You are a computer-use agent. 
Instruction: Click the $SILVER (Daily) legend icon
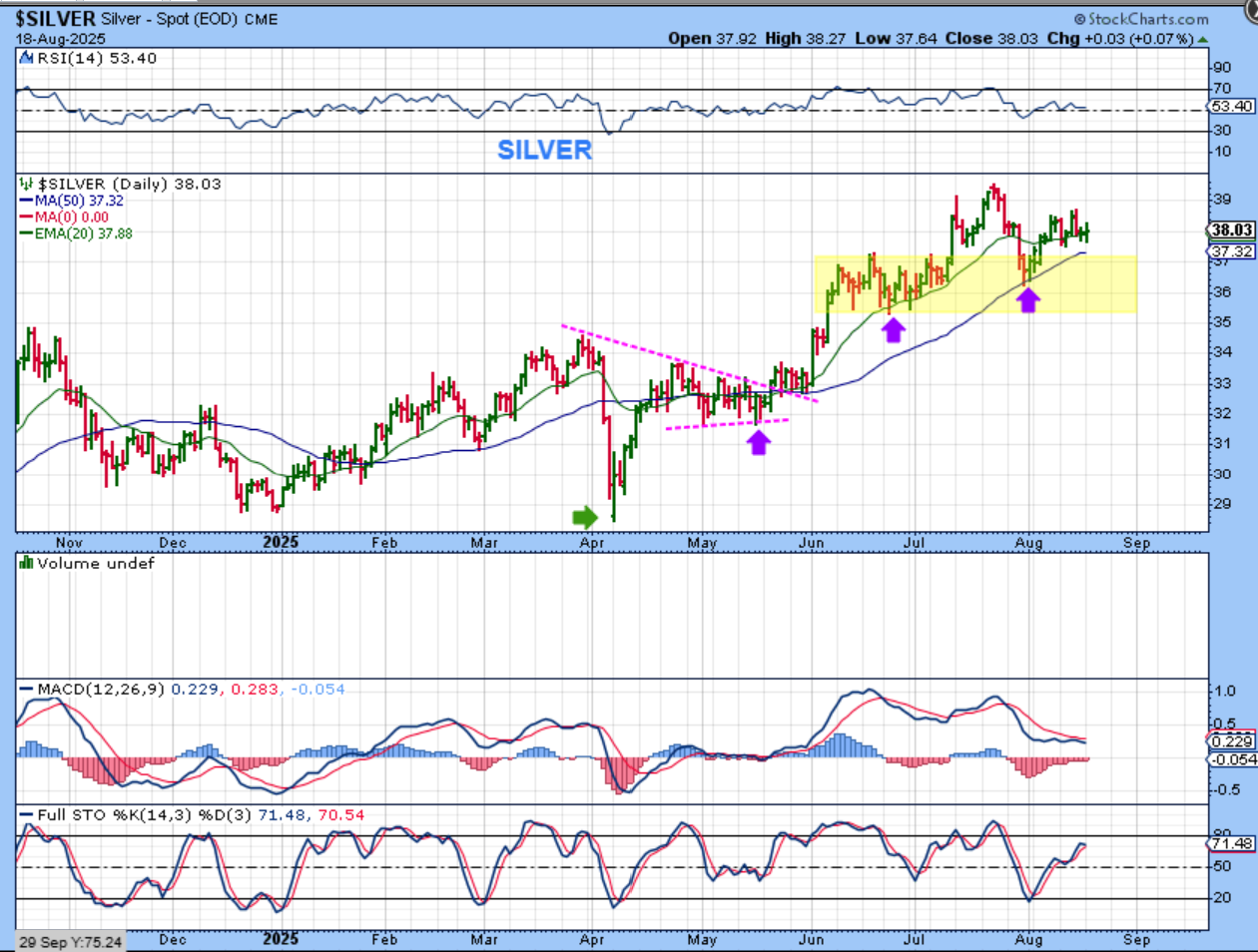point(26,184)
